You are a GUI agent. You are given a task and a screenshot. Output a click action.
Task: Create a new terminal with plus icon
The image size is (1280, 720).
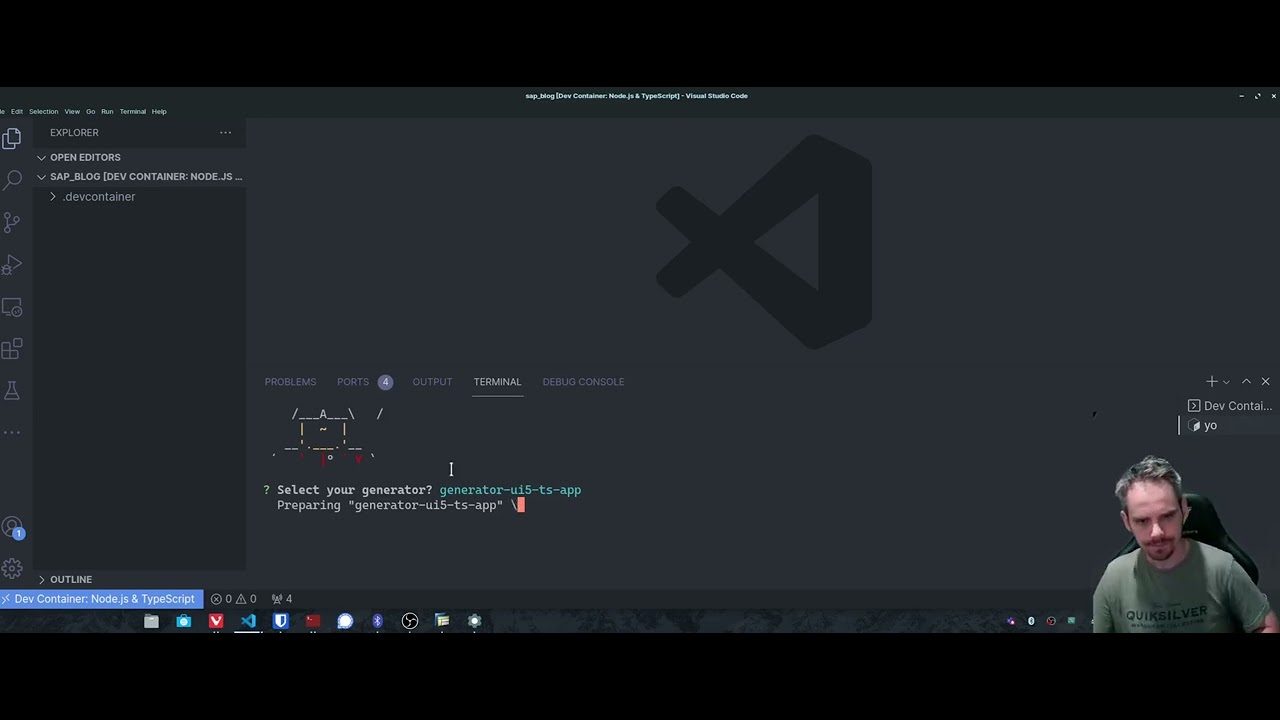(1211, 381)
